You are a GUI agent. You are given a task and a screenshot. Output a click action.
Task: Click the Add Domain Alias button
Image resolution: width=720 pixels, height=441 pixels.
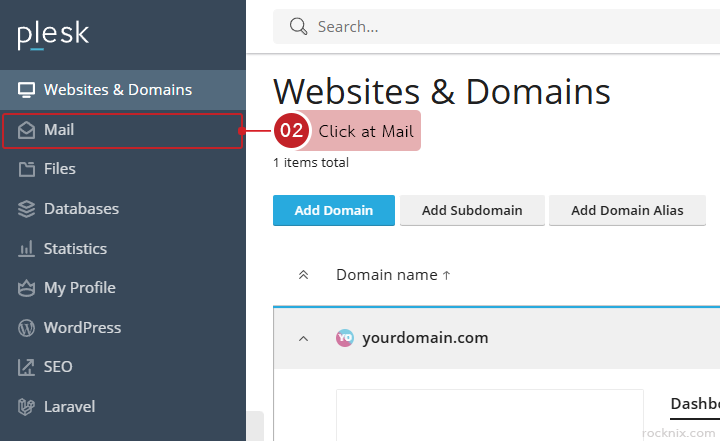click(627, 211)
